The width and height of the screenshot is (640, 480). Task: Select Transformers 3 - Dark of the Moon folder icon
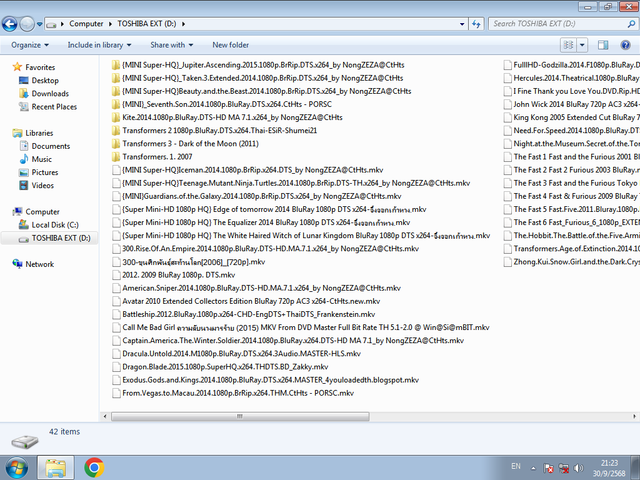tap(116, 144)
